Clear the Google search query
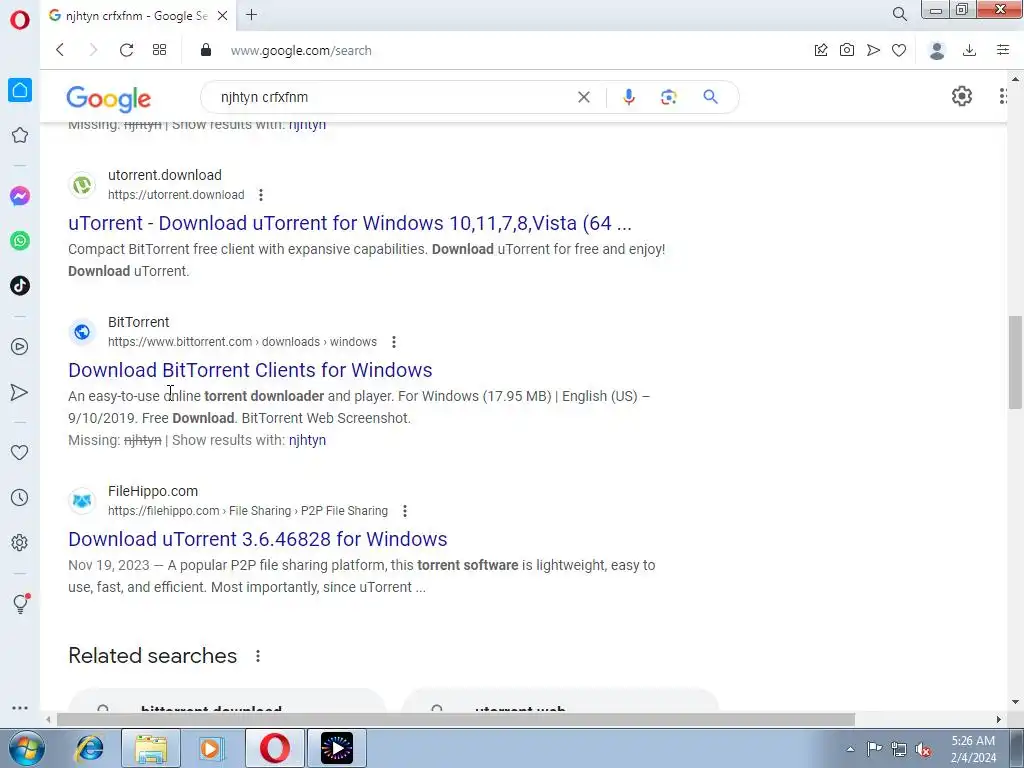The image size is (1024, 768). point(584,97)
